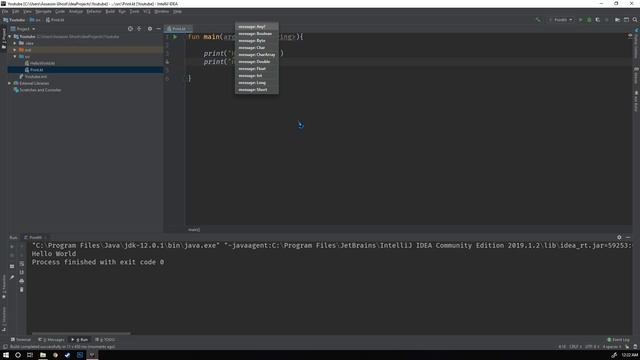The image size is (640, 360).
Task: Select Print.kt in project tree
Action: (x=34, y=70)
